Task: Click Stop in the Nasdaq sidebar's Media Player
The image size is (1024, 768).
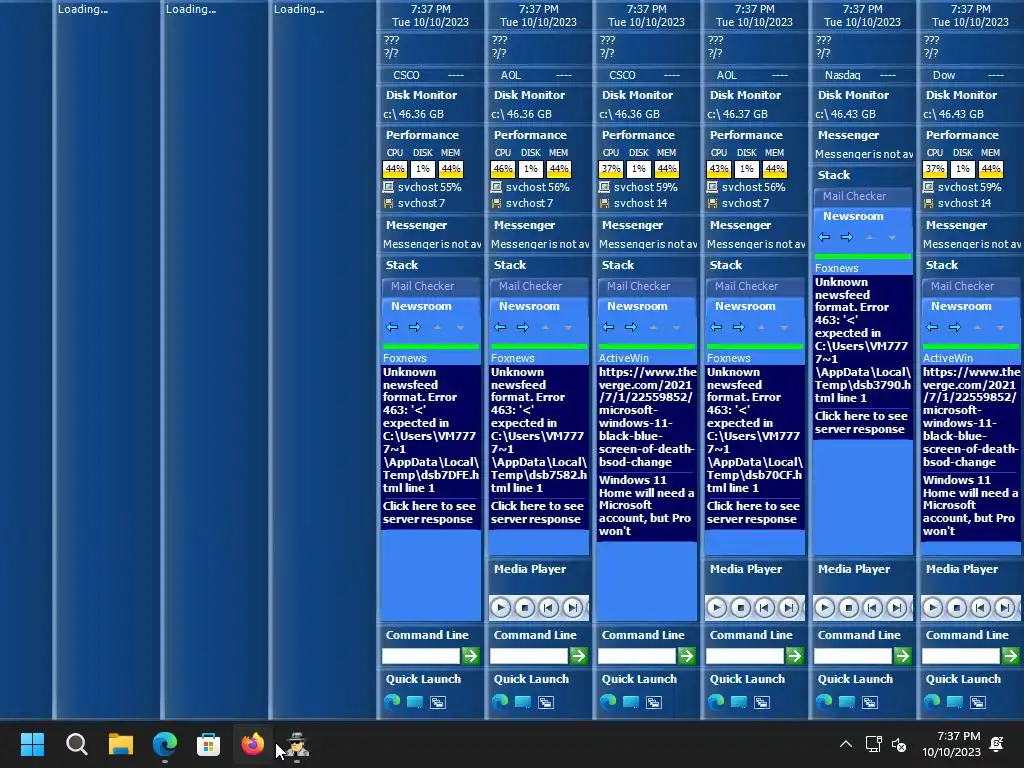Action: (x=849, y=608)
